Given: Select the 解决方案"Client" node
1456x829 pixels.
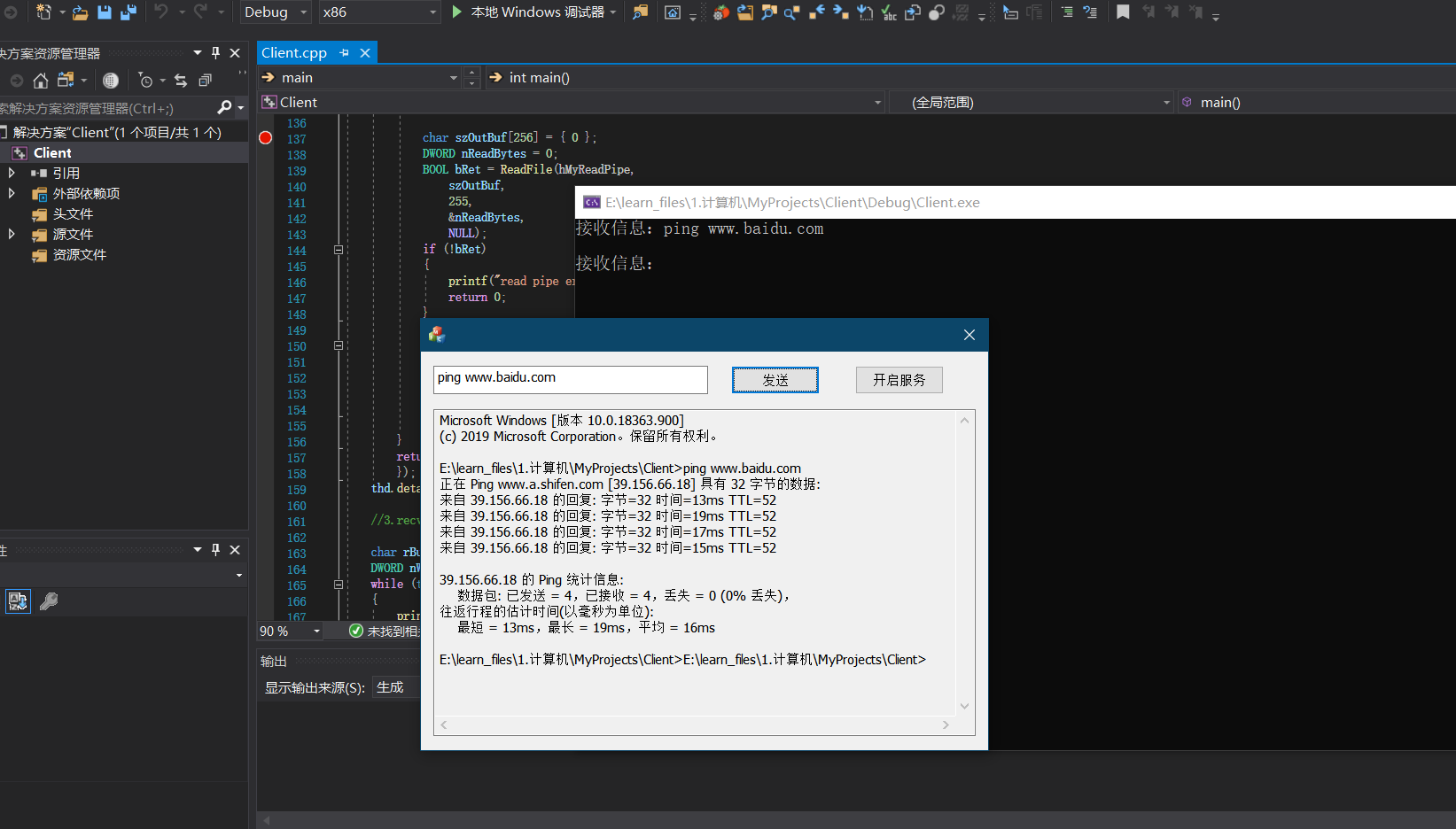Looking at the screenshot, I should [117, 133].
